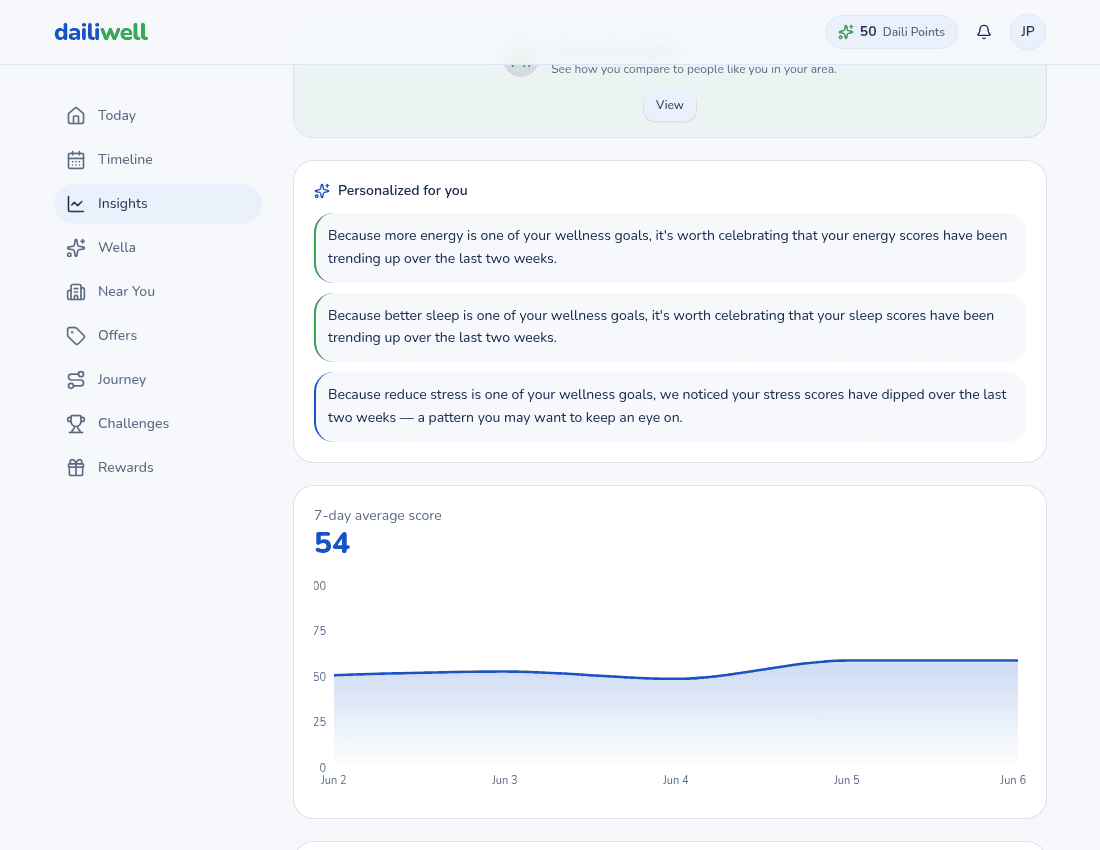The width and height of the screenshot is (1100, 850).
Task: Click the 50 y-axis label on chart
Action: point(319,677)
